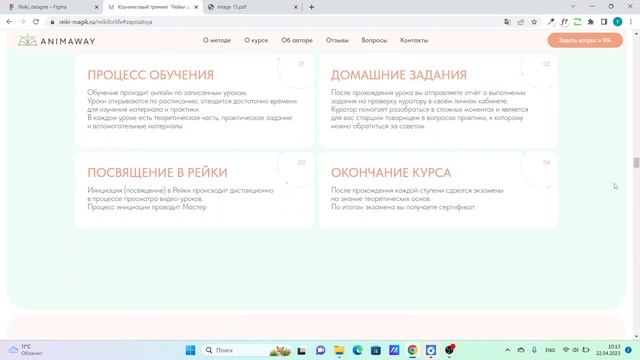Open the notification center badge
Image resolution: width=640 pixels, height=360 pixels.
click(628, 350)
